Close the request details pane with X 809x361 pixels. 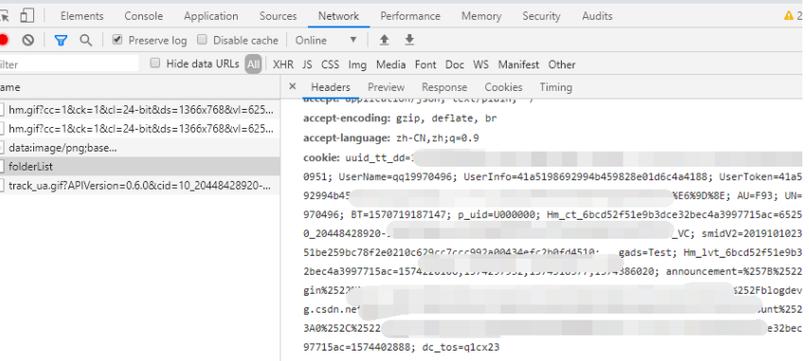point(293,87)
